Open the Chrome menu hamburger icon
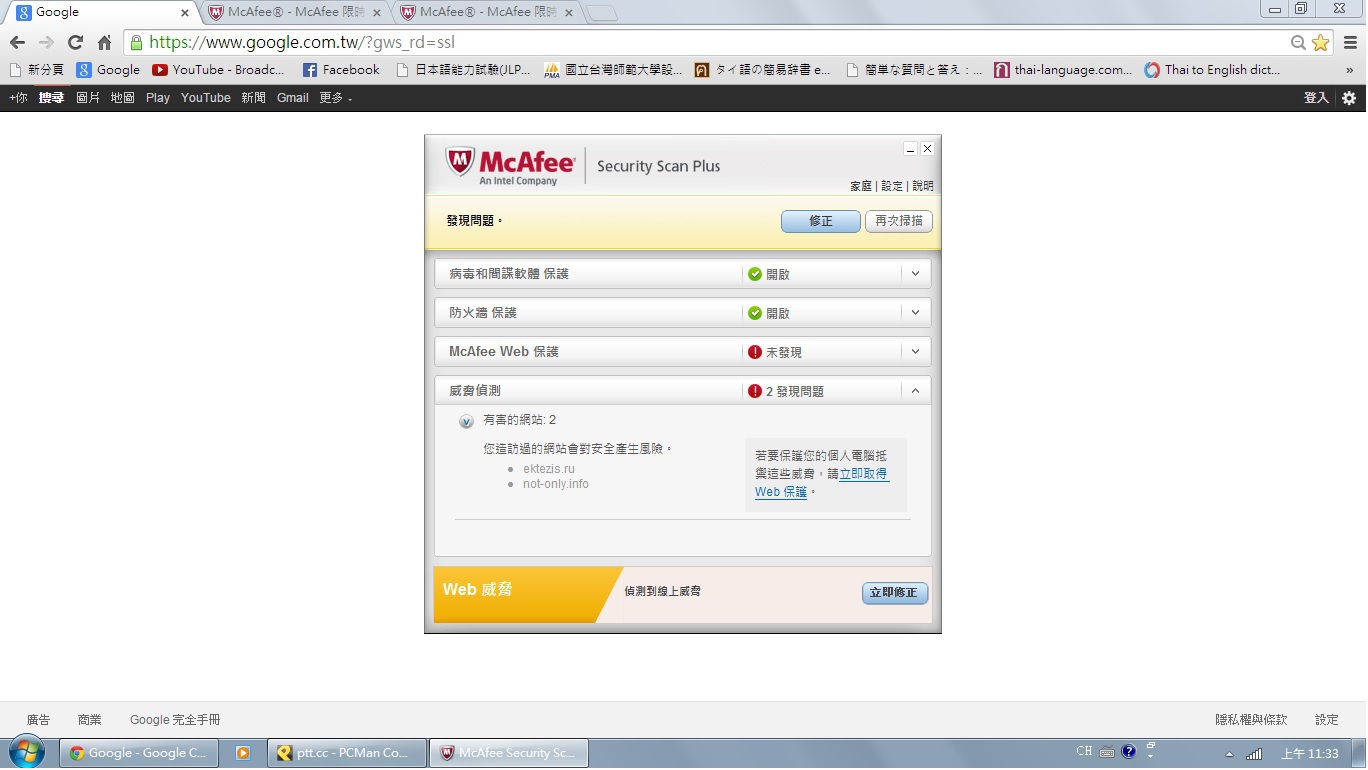Screen dimensions: 1368x770 point(1350,42)
